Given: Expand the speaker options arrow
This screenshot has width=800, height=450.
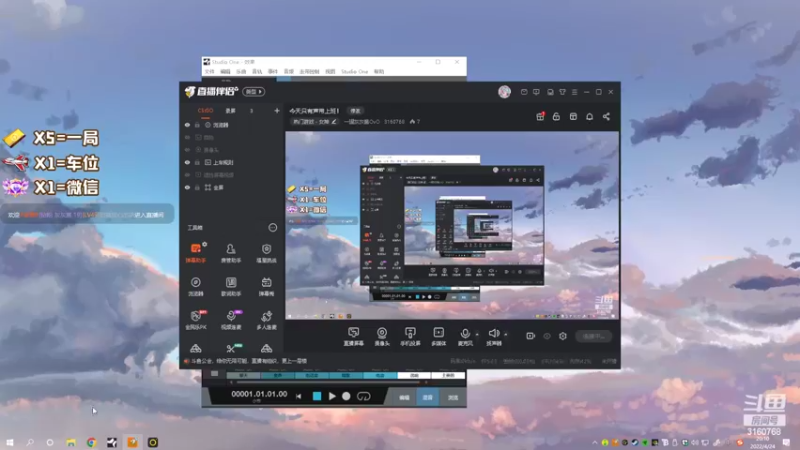Looking at the screenshot, I should tap(506, 334).
